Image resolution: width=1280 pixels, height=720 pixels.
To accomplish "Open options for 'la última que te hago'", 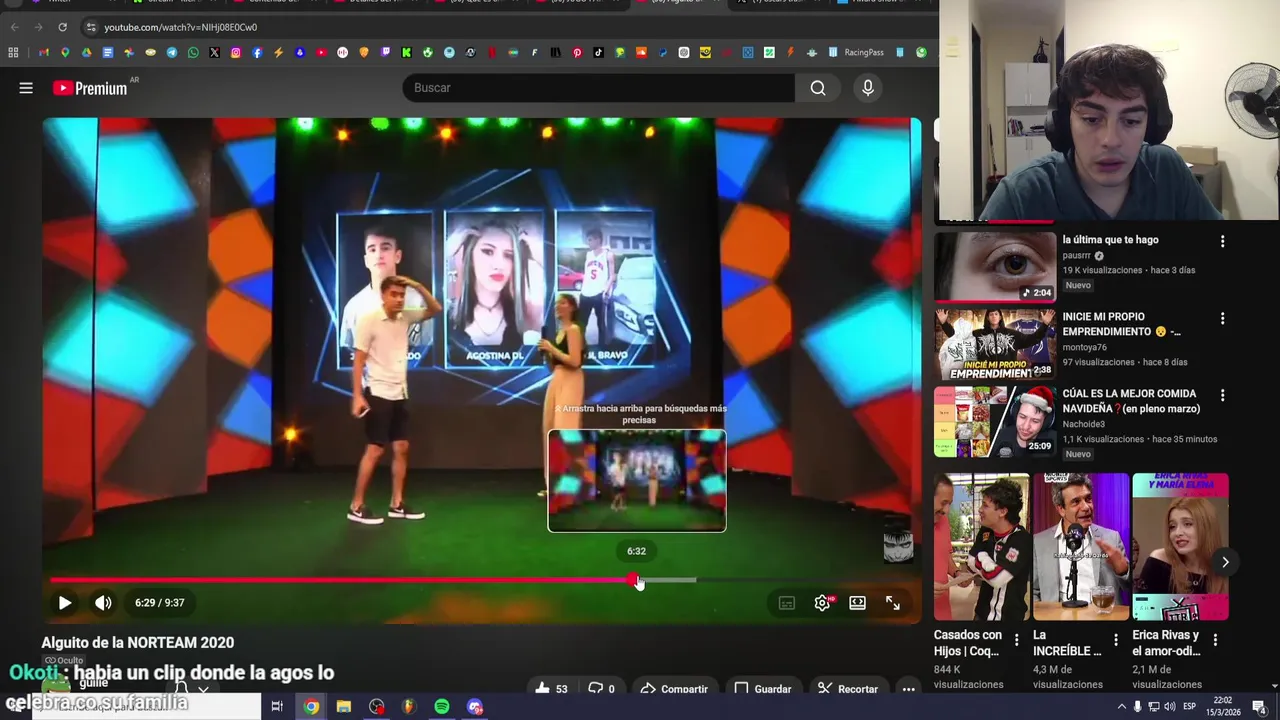I will 1222,241.
